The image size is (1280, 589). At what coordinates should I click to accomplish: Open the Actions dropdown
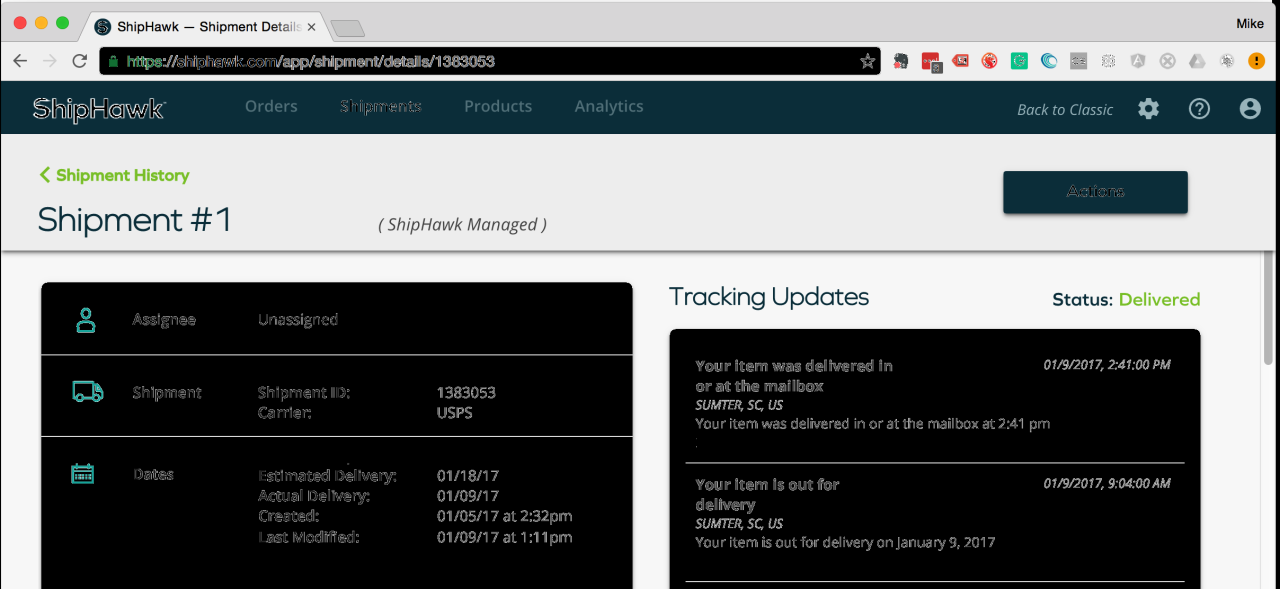point(1095,191)
